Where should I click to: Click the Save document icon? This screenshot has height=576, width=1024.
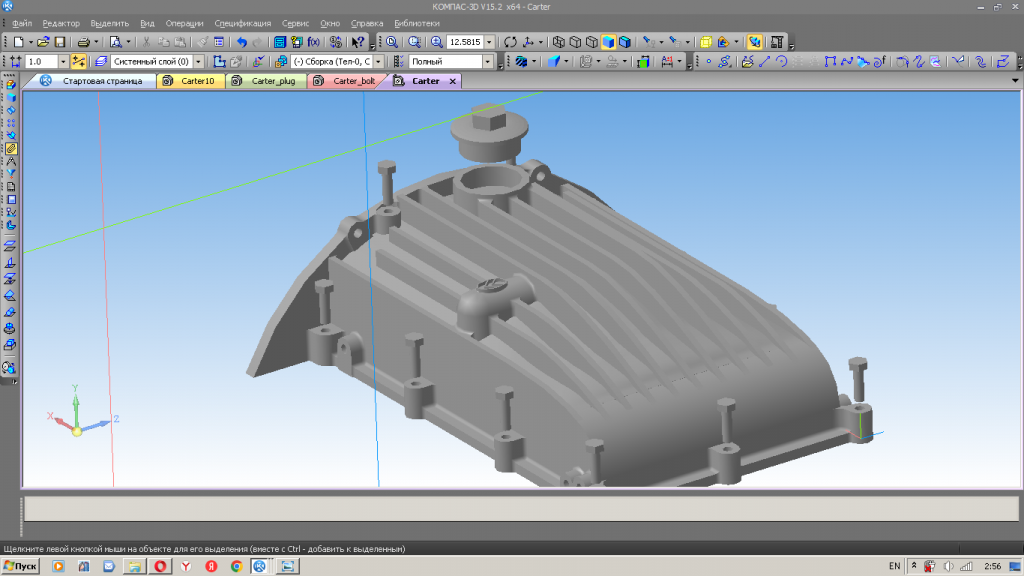click(x=60, y=42)
